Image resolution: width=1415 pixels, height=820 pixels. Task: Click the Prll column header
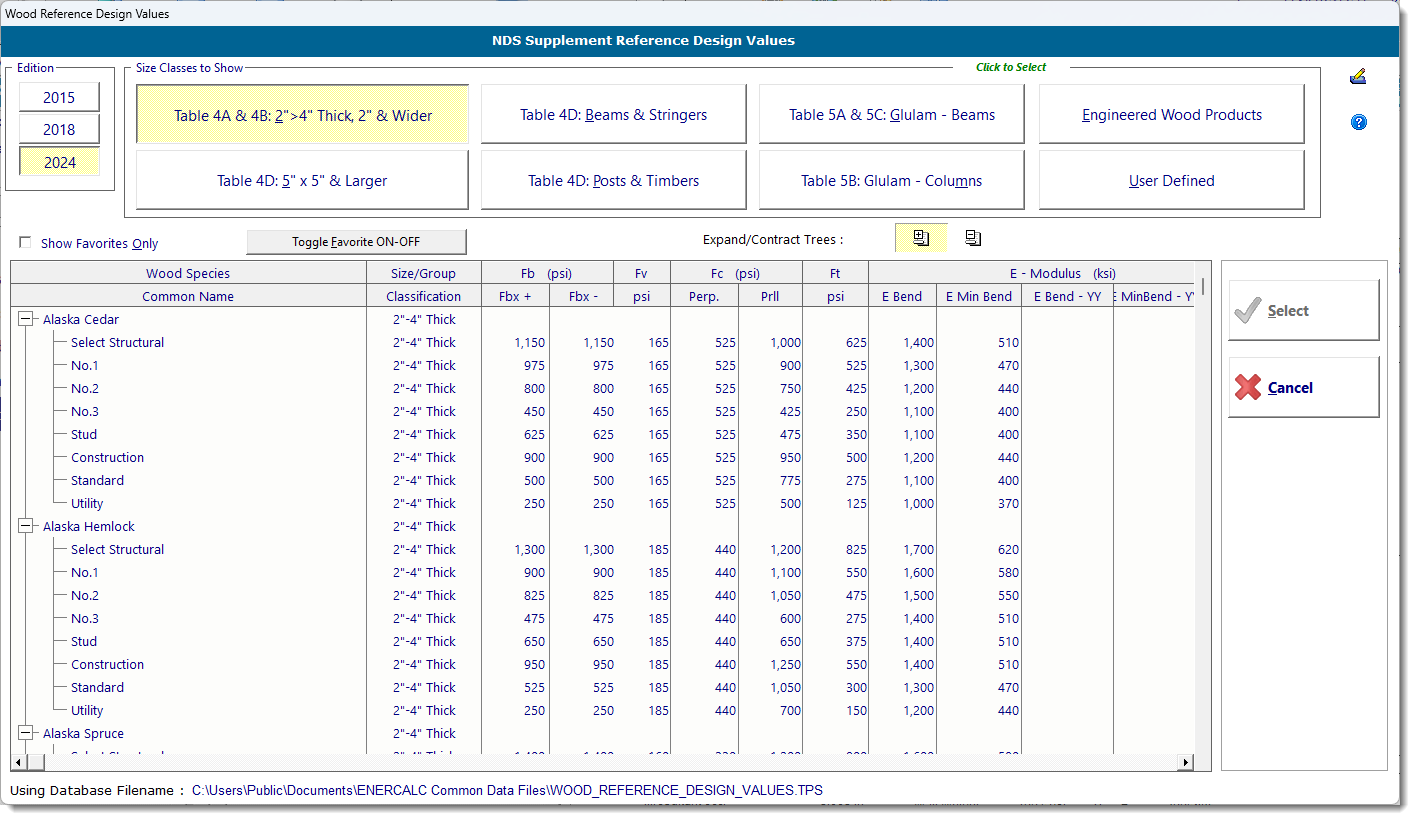tap(770, 296)
